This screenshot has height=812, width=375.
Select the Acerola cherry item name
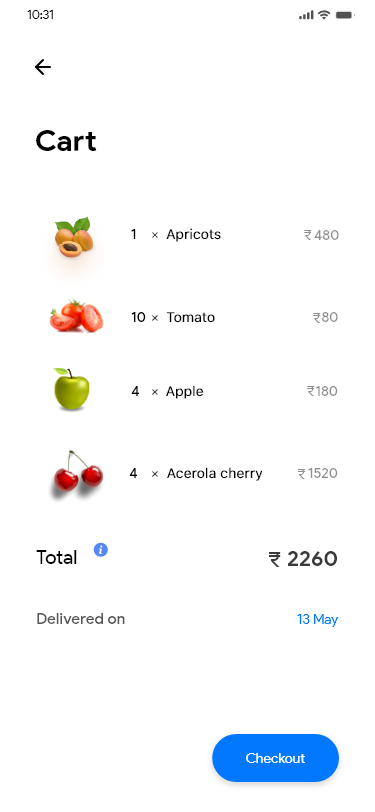tap(214, 473)
